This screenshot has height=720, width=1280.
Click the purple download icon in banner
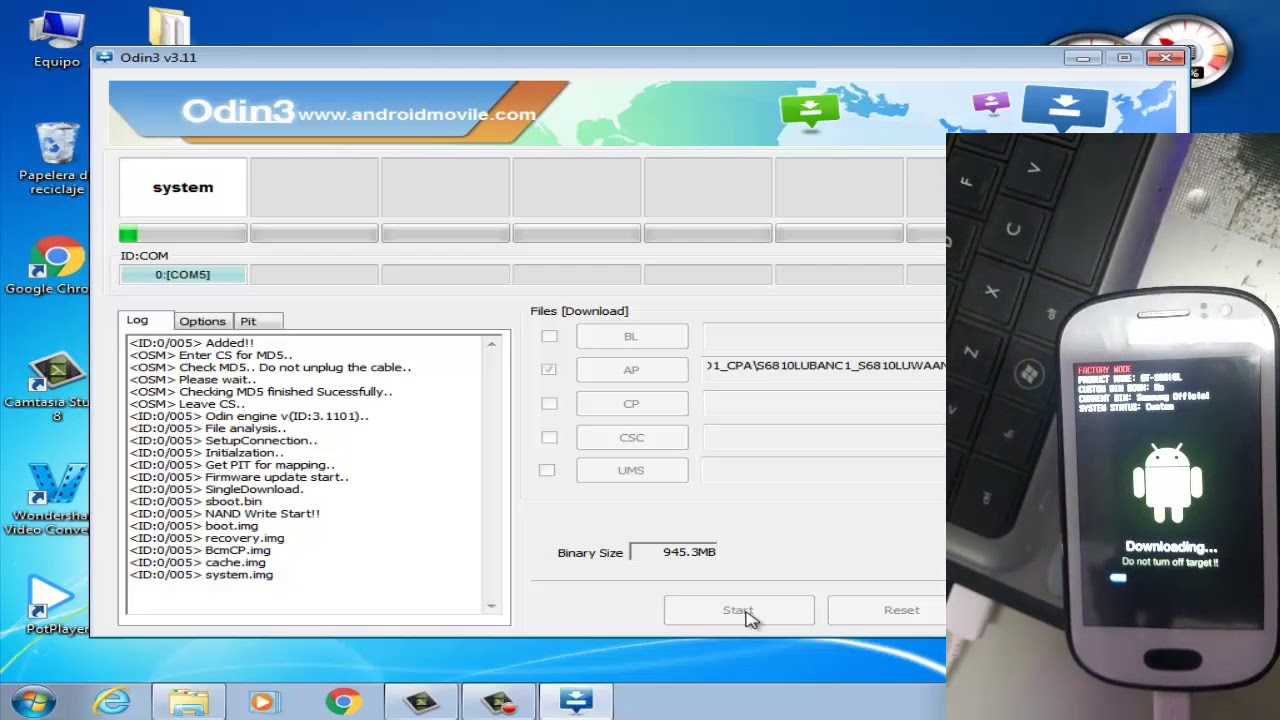click(x=991, y=102)
